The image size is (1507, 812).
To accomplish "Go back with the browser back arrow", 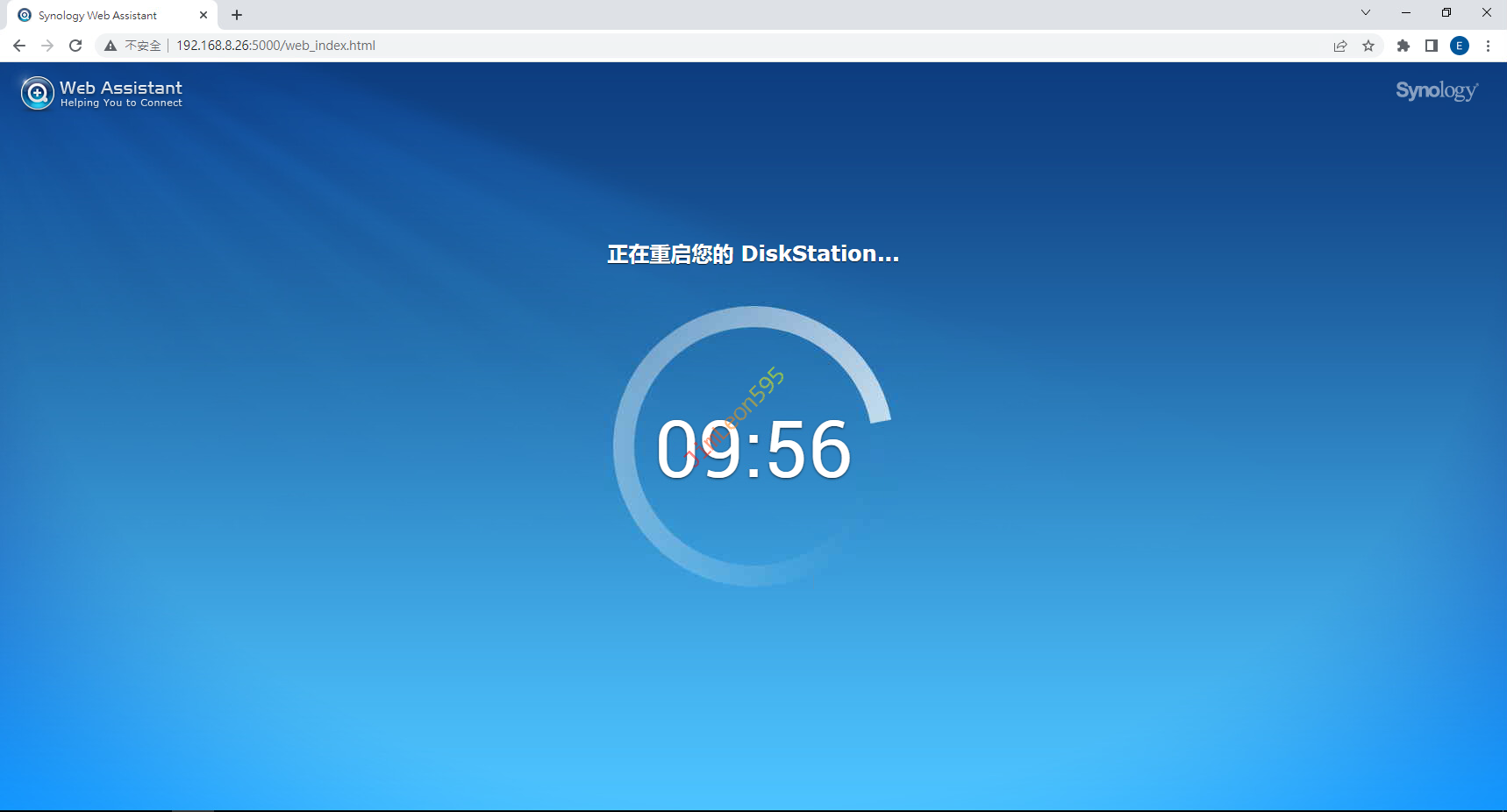I will pyautogui.click(x=19, y=46).
